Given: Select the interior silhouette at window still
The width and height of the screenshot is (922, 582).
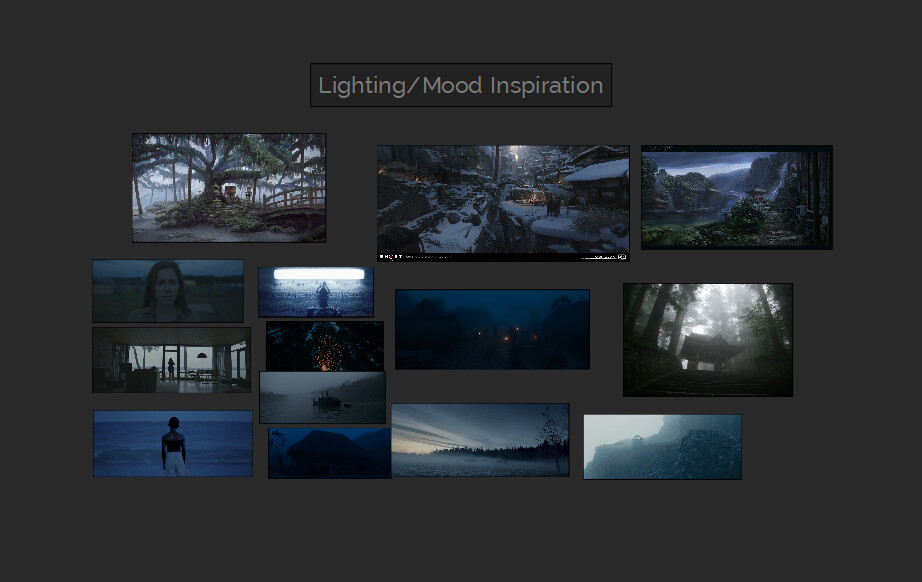Looking at the screenshot, I should (171, 360).
